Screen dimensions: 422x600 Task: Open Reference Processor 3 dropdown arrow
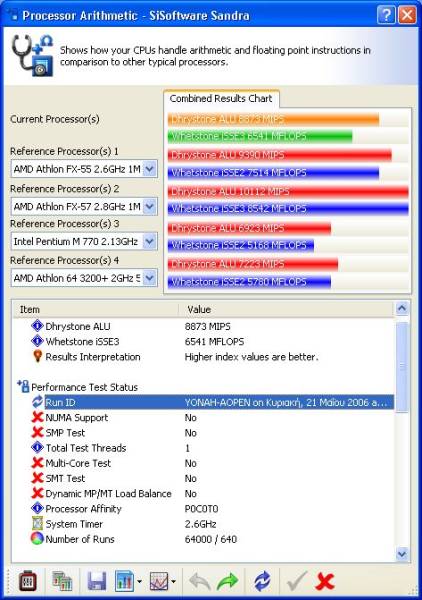pyautogui.click(x=150, y=241)
